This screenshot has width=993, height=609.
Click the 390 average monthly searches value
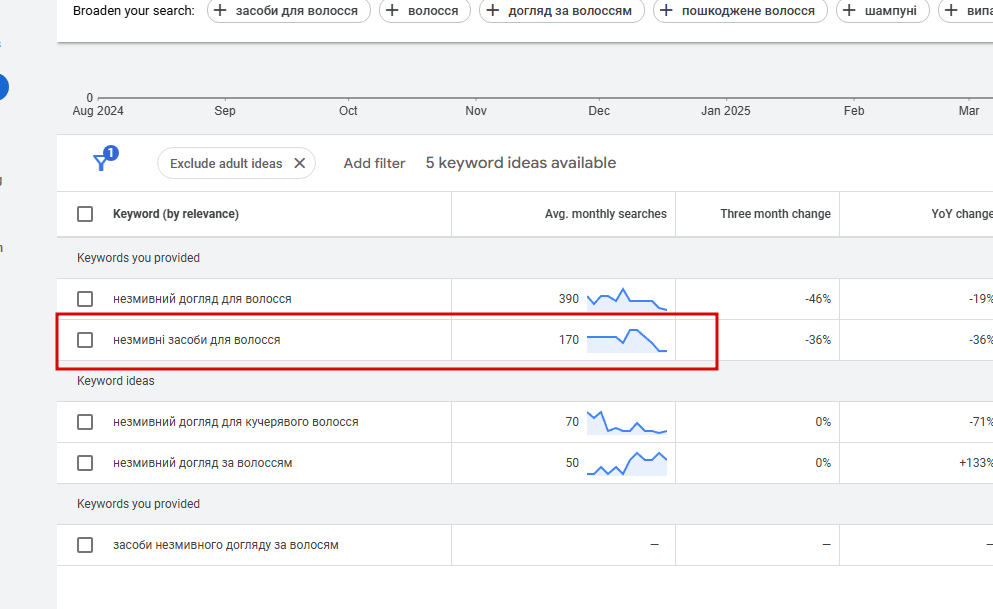click(569, 299)
